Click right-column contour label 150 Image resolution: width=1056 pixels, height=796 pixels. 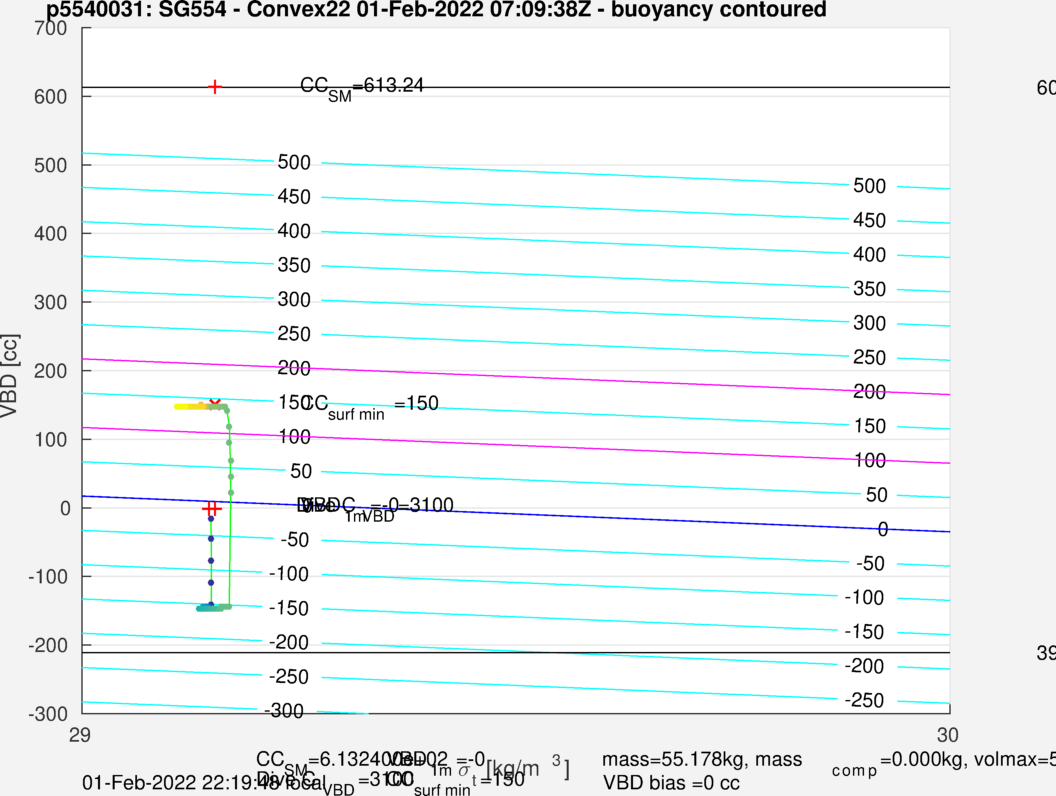[869, 426]
